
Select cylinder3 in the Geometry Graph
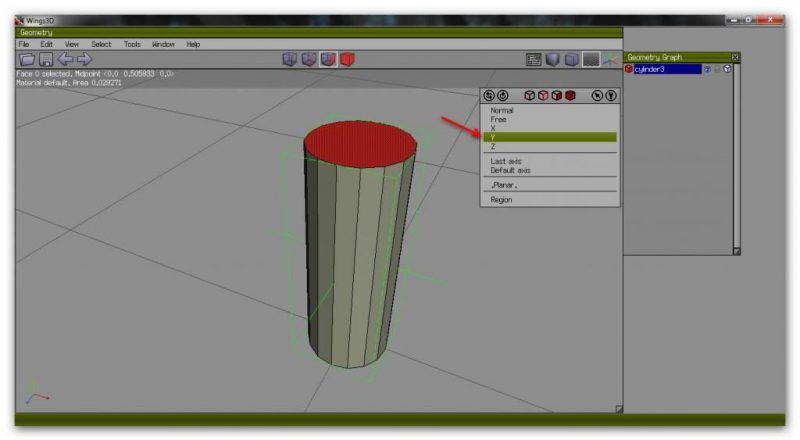tap(664, 69)
